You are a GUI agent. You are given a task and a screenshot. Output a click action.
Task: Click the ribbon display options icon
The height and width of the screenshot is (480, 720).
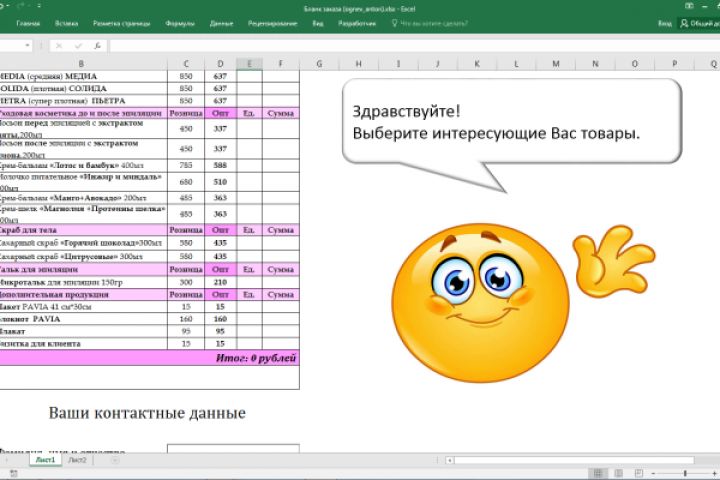pos(689,6)
